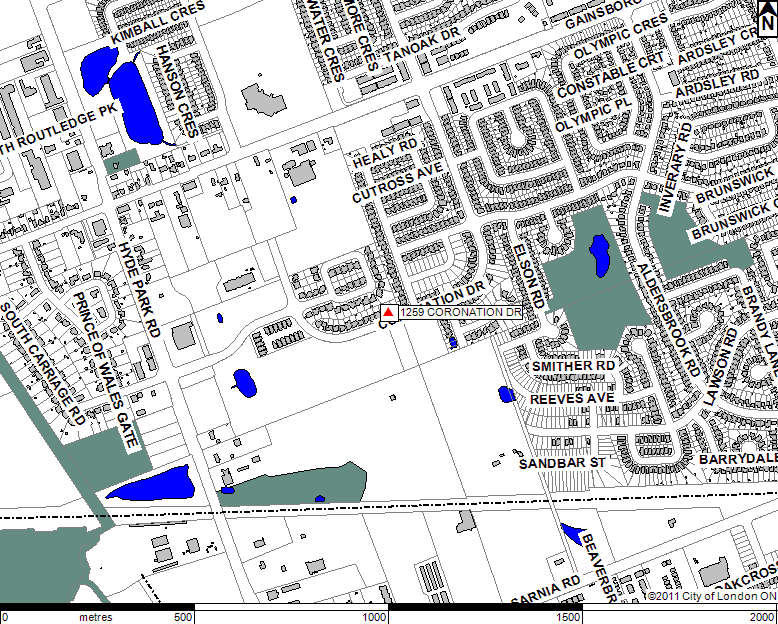Click the small blue pond beside Reeves Ave
The image size is (778, 624).
(x=506, y=394)
